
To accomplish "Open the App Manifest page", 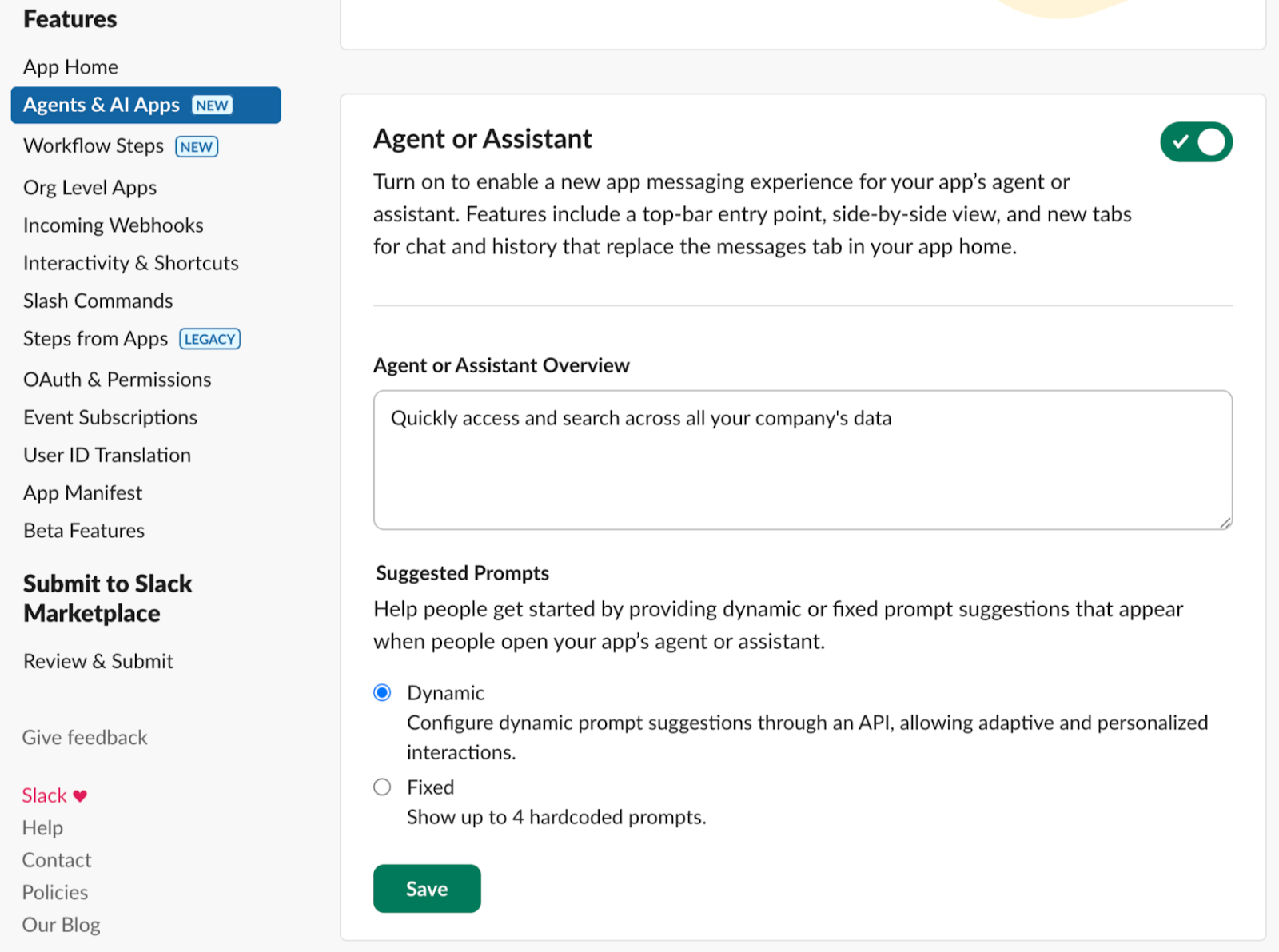I will pyautogui.click(x=82, y=493).
